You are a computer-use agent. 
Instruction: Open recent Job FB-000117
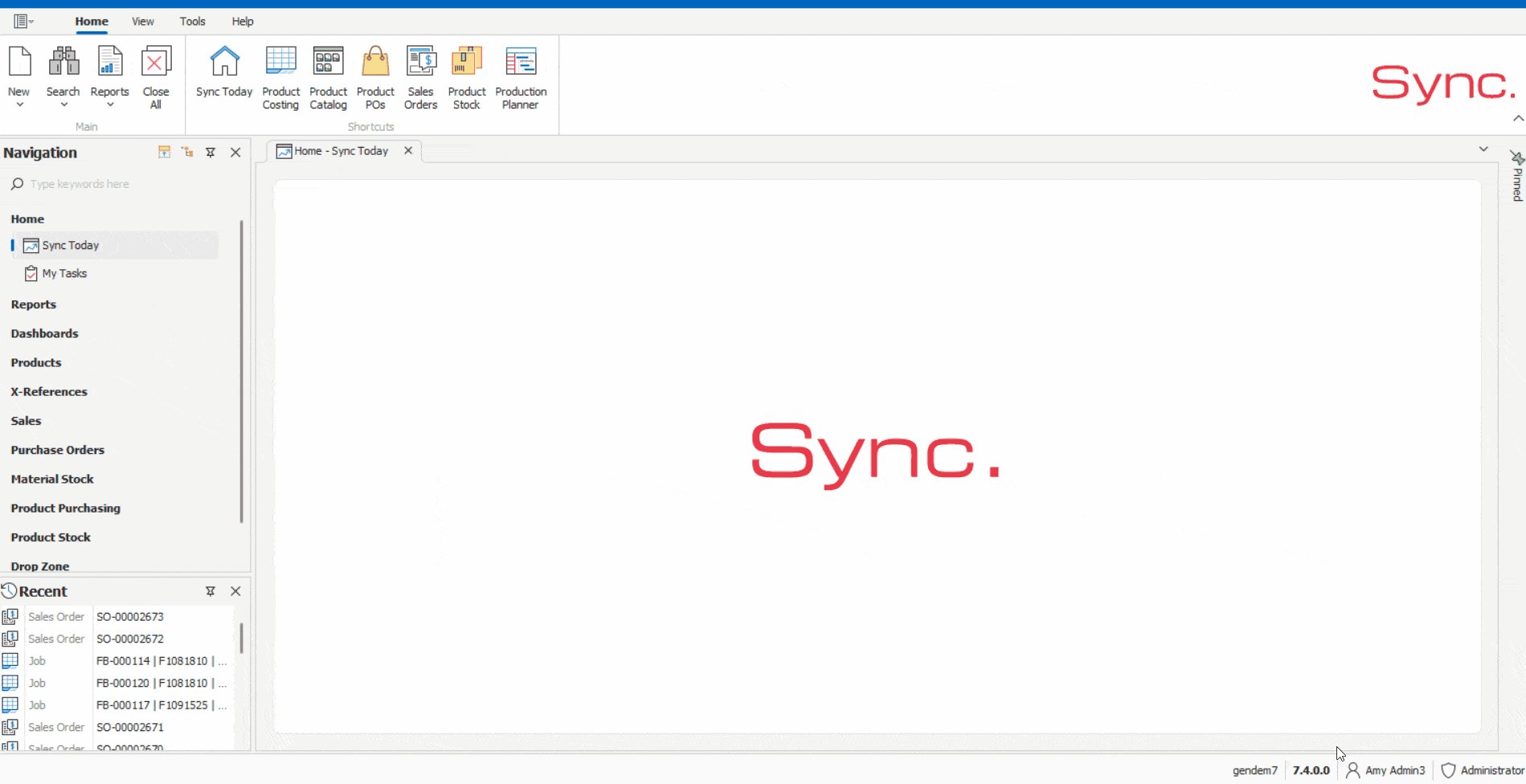point(117,705)
